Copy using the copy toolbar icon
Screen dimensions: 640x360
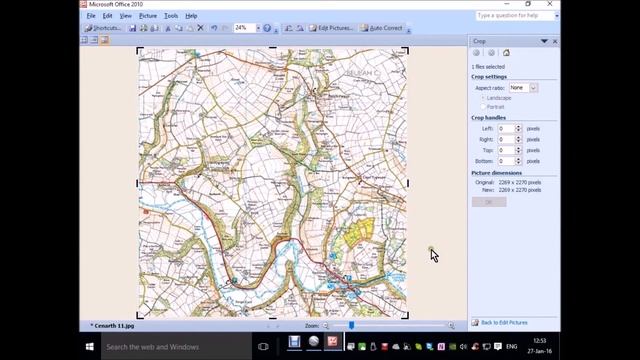click(x=179, y=28)
